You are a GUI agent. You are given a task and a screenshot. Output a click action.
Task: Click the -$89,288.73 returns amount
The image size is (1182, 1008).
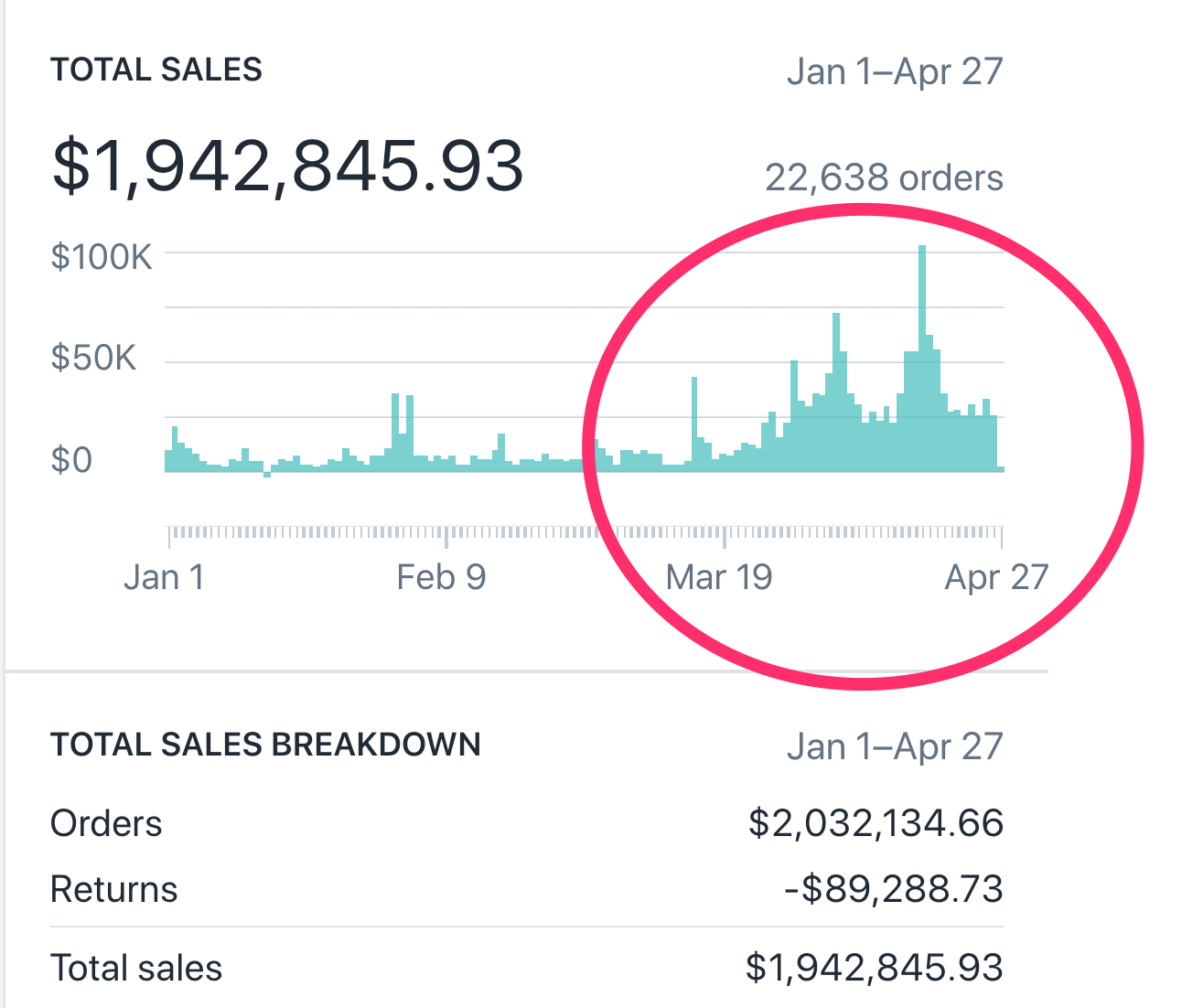(x=893, y=889)
